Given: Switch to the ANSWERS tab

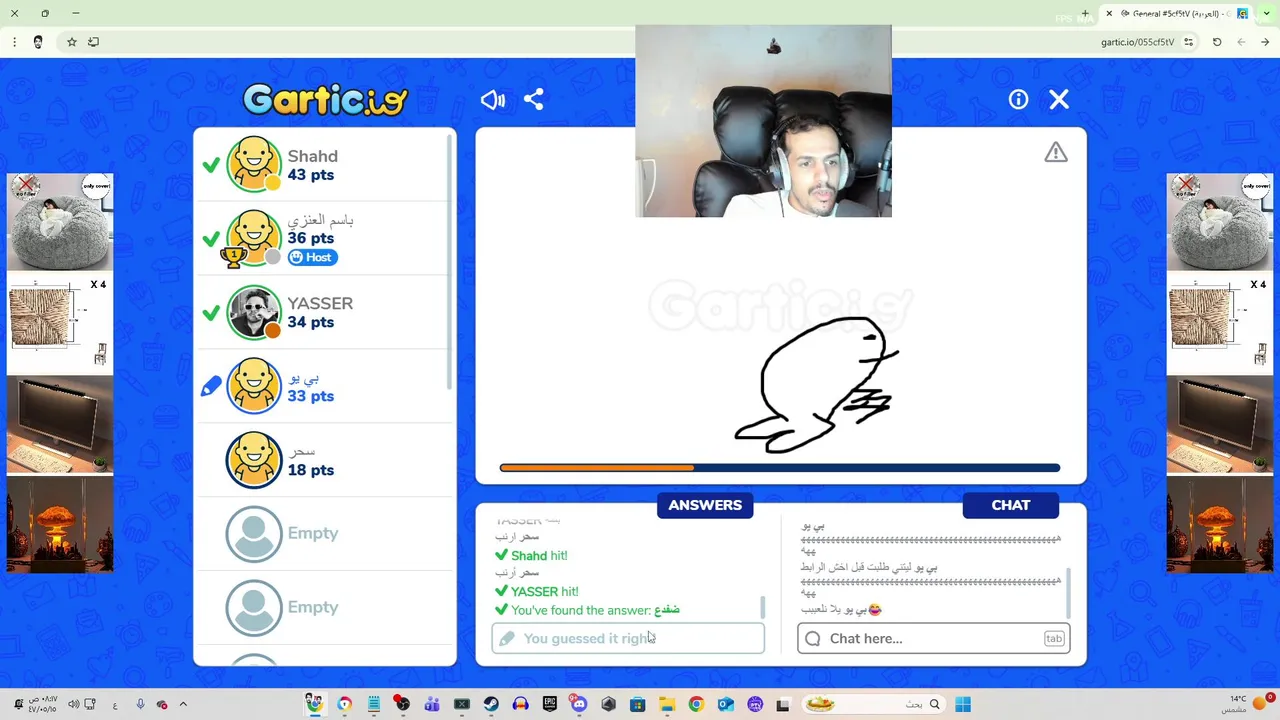Looking at the screenshot, I should (705, 505).
